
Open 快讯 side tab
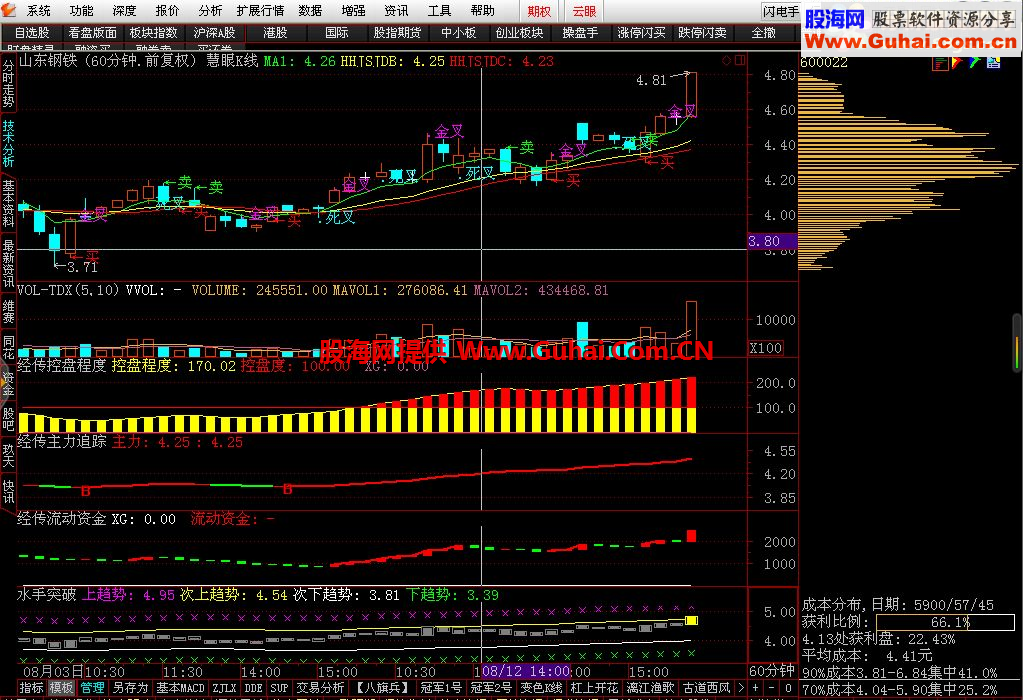8,491
